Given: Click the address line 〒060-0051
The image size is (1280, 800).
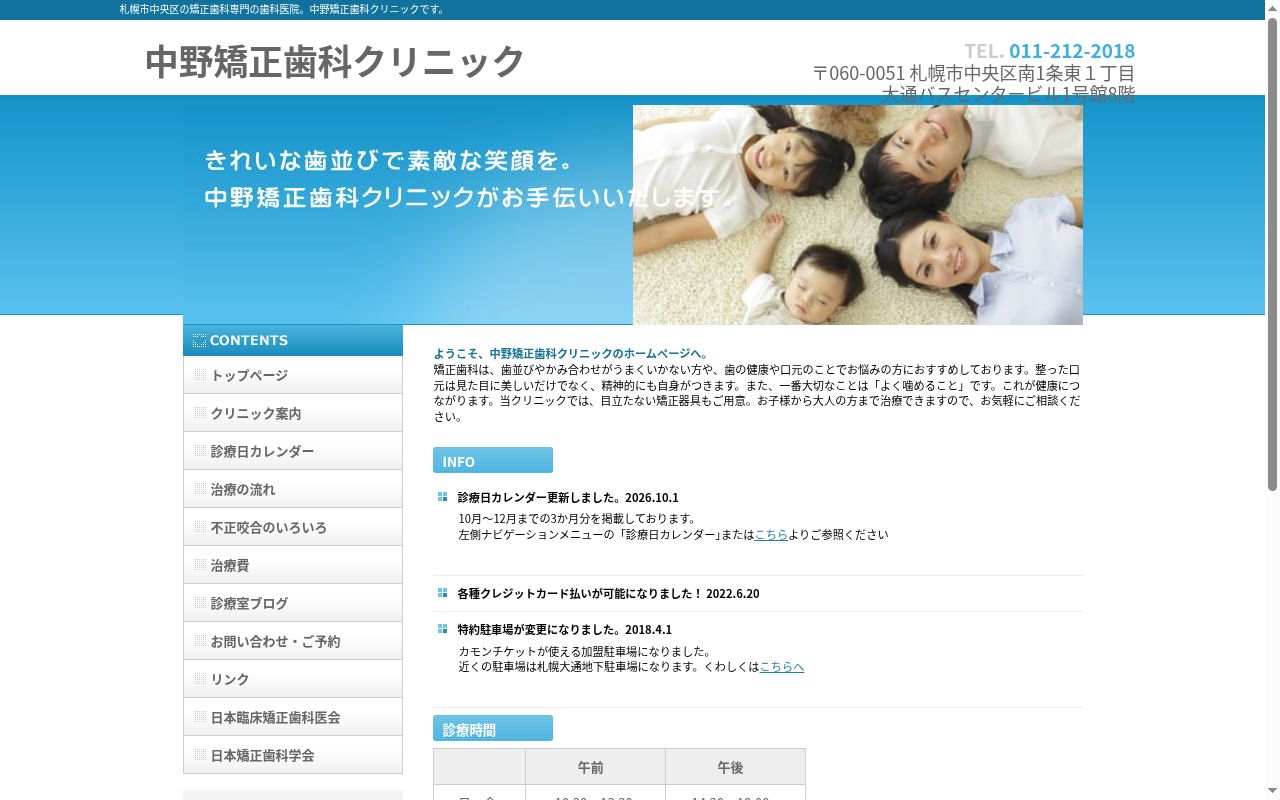Looking at the screenshot, I should (974, 73).
